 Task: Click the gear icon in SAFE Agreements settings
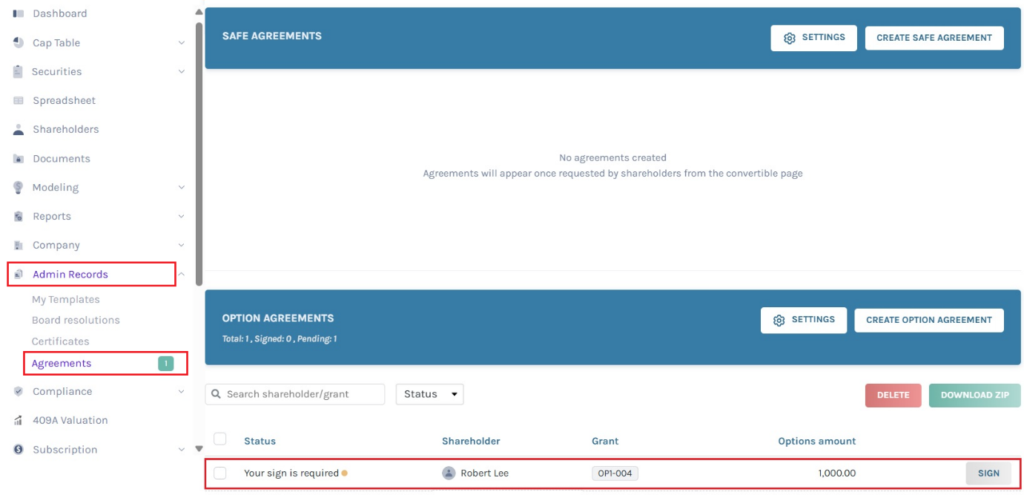[x=790, y=38]
